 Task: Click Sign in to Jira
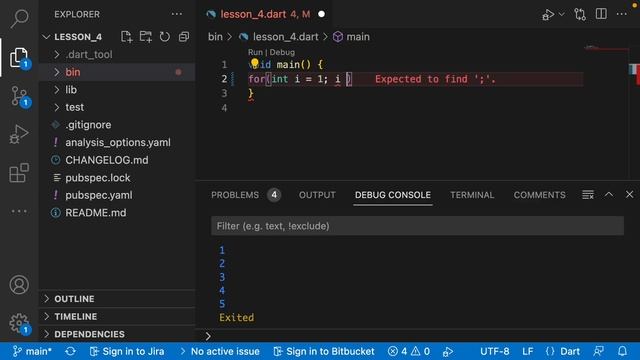(127, 351)
